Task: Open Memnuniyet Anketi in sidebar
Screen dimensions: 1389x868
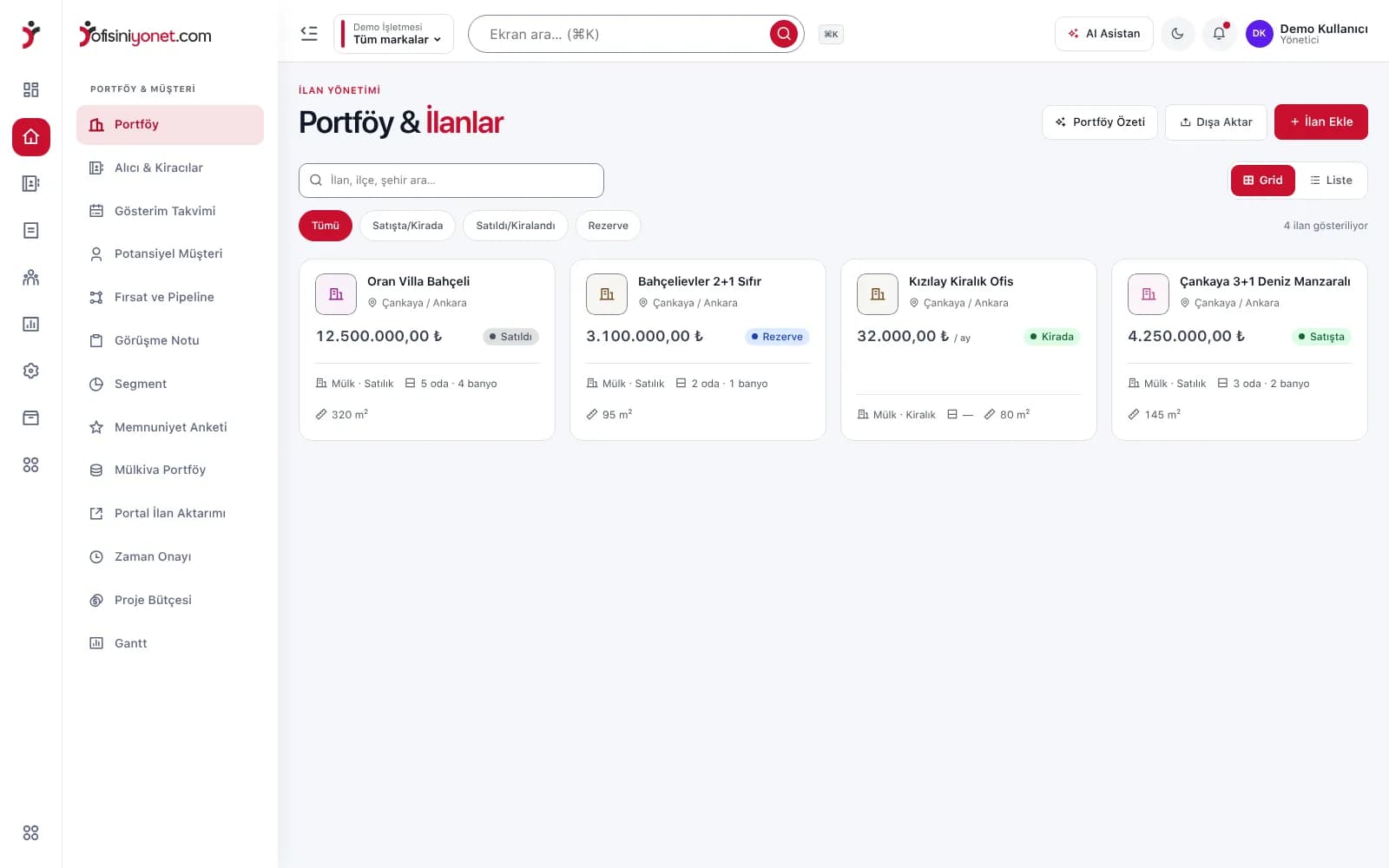Action: (170, 427)
